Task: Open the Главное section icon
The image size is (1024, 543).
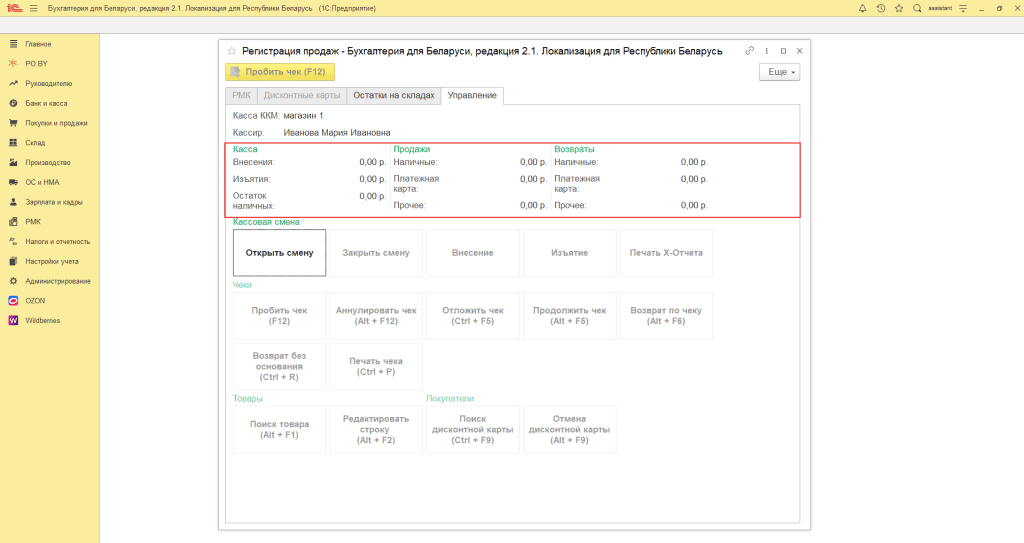Action: pyautogui.click(x=13, y=44)
